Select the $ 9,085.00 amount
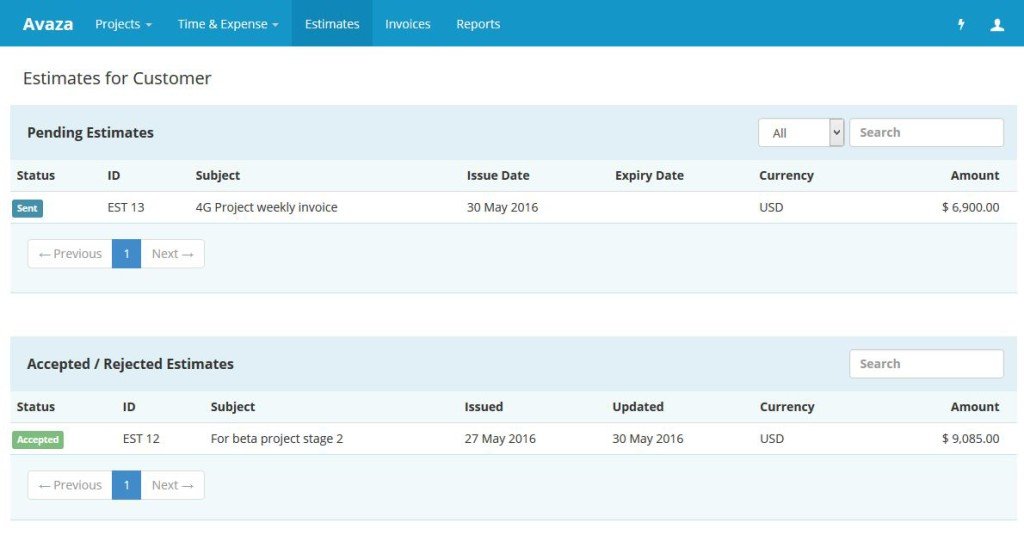Image resolution: width=1024 pixels, height=535 pixels. click(970, 439)
